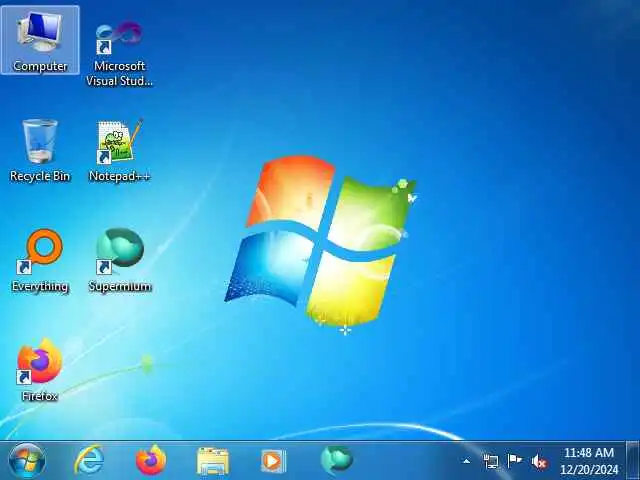Click the Everything label text
The image size is (640, 480).
(x=40, y=286)
